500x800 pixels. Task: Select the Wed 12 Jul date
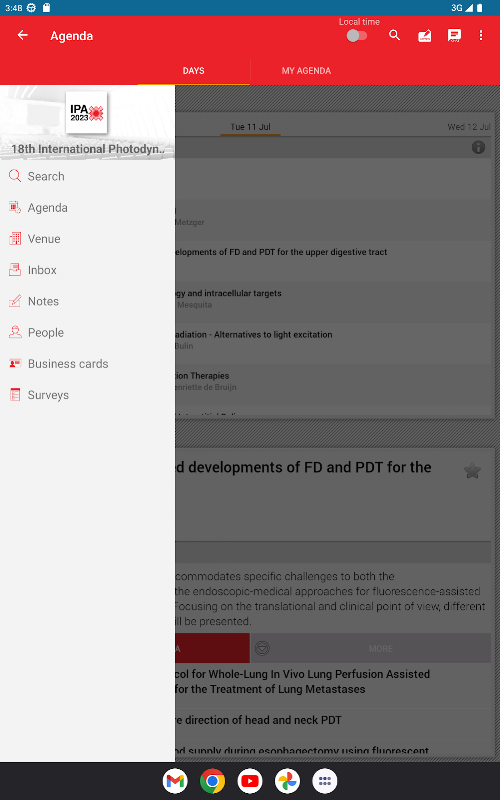469,127
